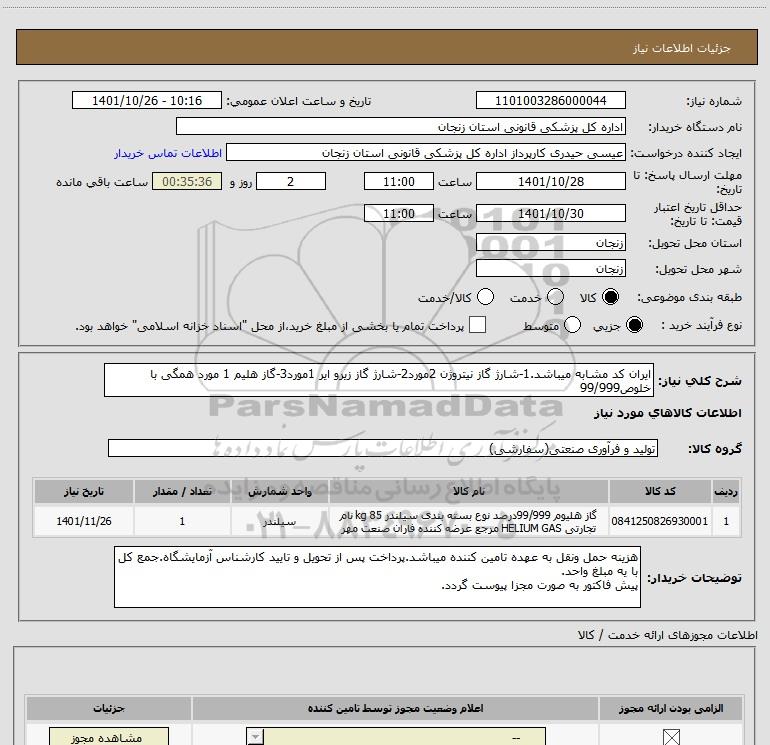Click the شماره نیاز number field
This screenshot has height=745, width=770.
pos(550,101)
